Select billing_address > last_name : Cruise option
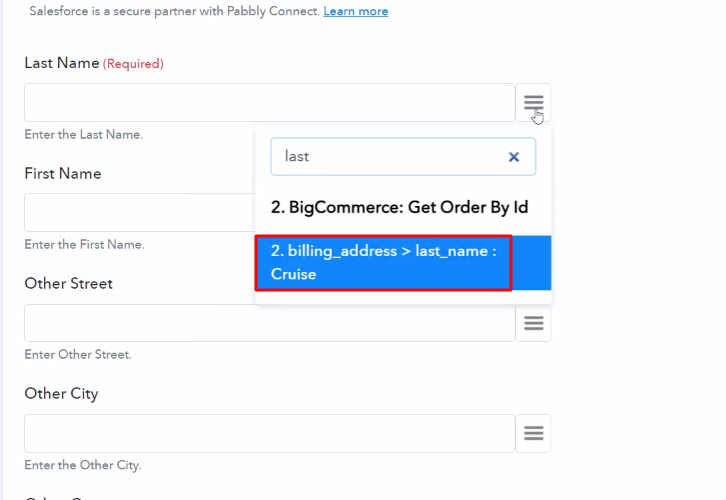 (403, 262)
